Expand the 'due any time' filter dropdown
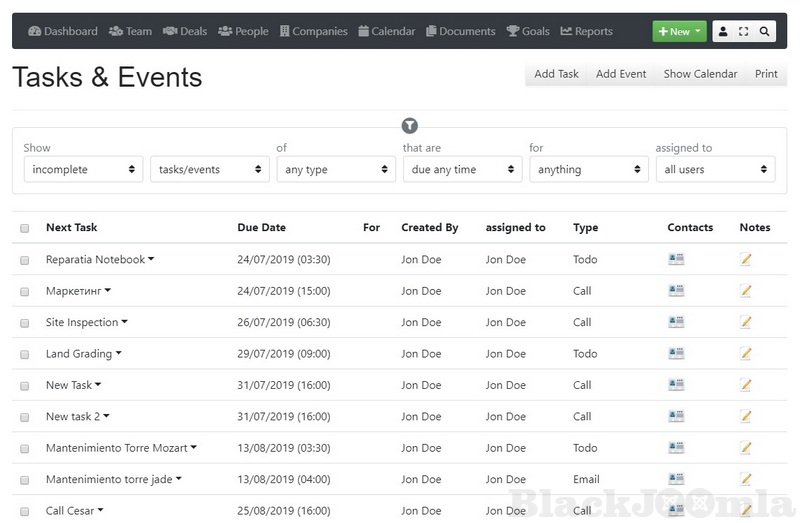800x523 pixels. (462, 170)
